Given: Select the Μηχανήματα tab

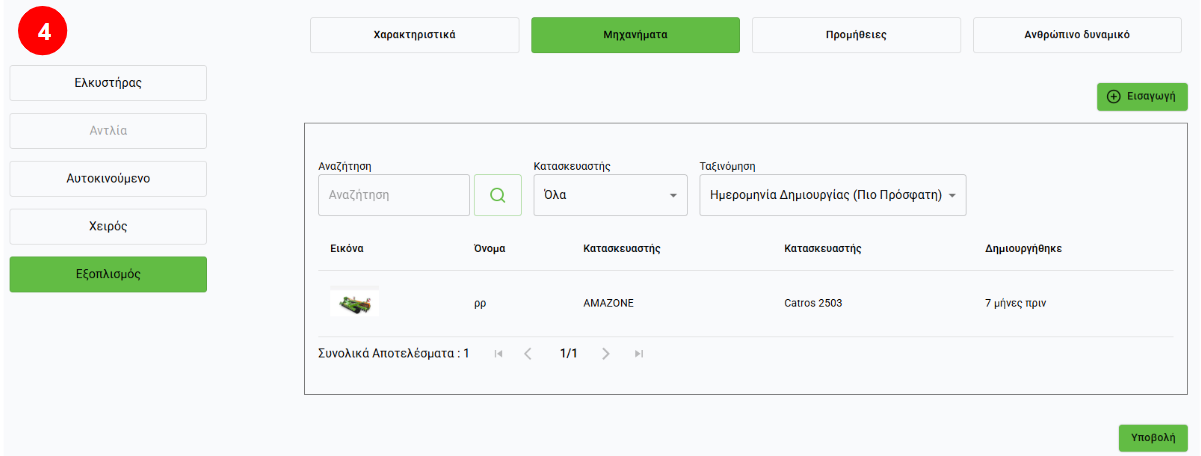Looking at the screenshot, I should [x=635, y=34].
